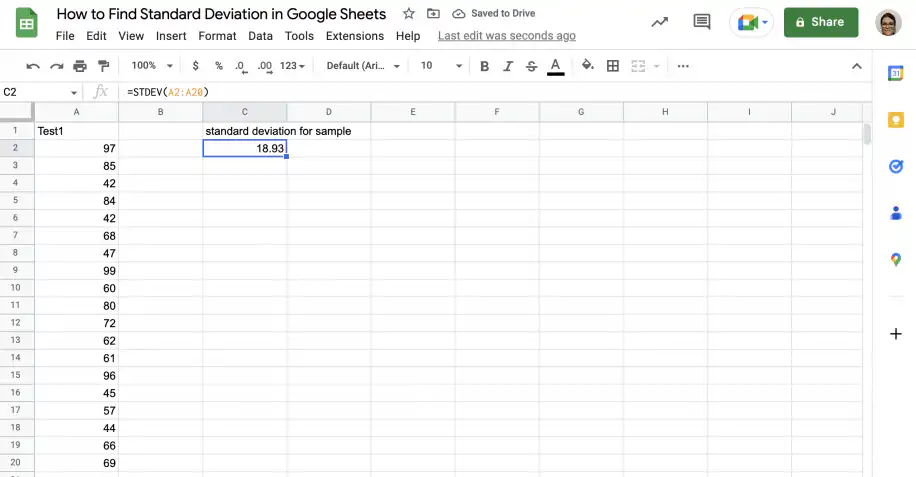Toggle italic formatting
The image size is (916, 477).
pyautogui.click(x=508, y=66)
